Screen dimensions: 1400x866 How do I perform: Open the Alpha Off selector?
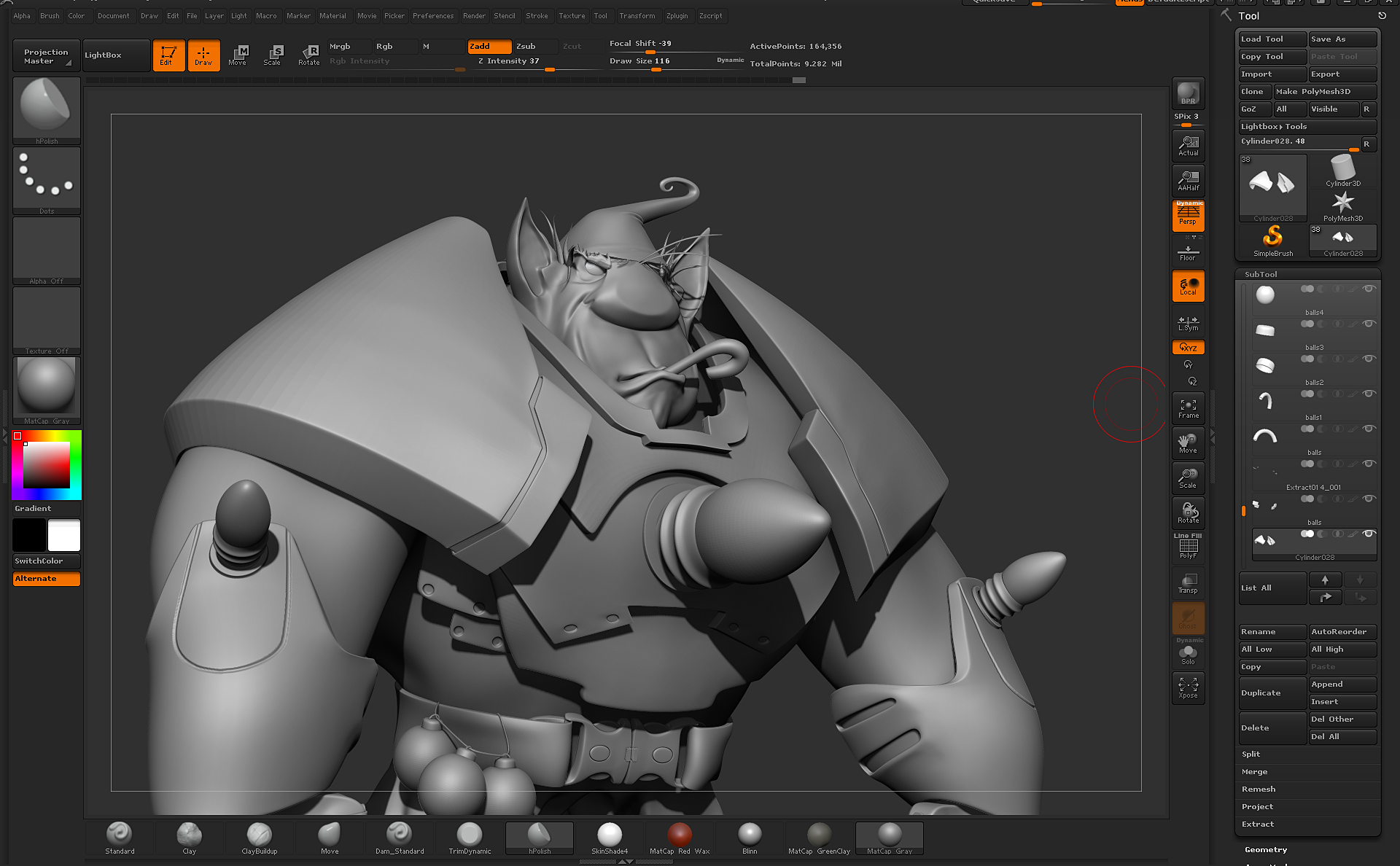(47, 251)
